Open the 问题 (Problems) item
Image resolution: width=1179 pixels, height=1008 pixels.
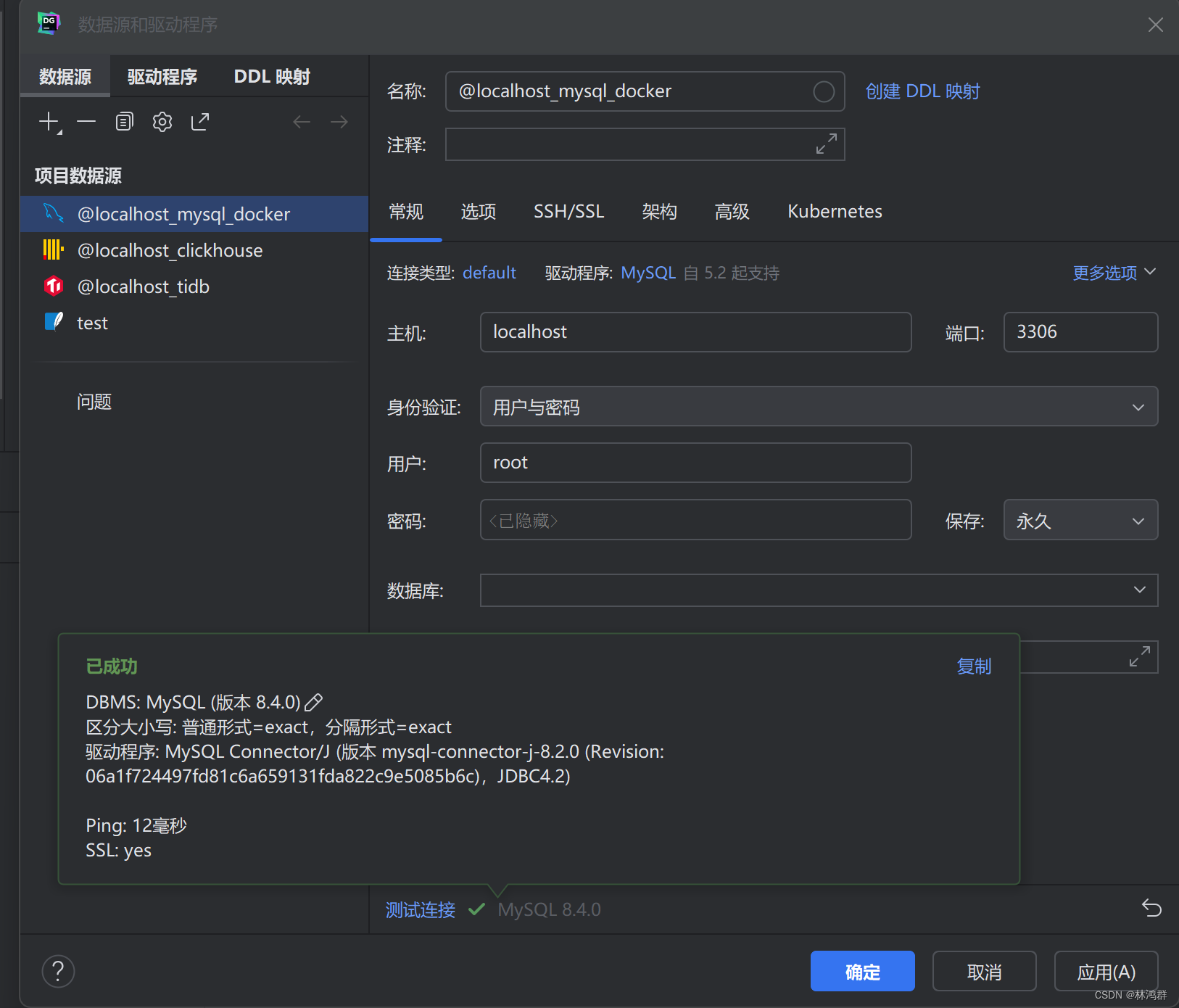(94, 402)
